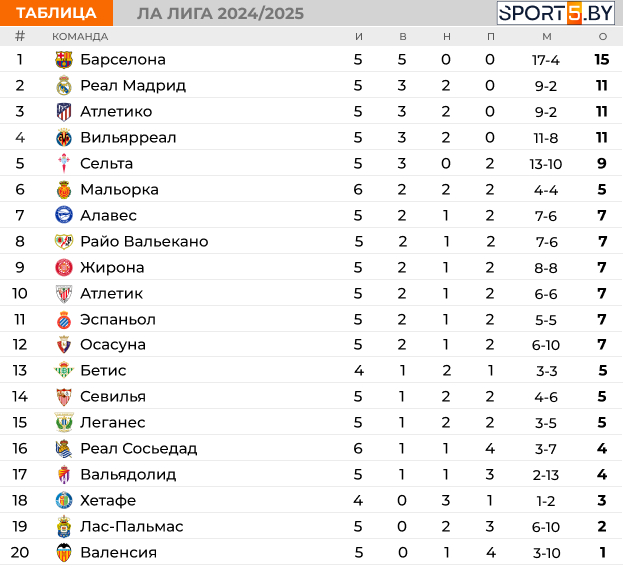This screenshot has width=623, height=573.
Task: Select the Atlético Madrid crest
Action: 64,112
